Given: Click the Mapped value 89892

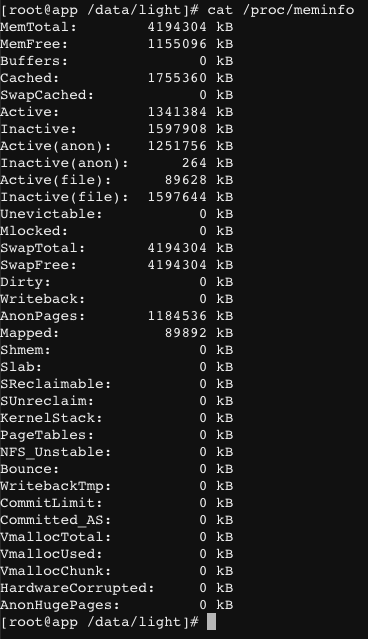Looking at the screenshot, I should 186,333.
